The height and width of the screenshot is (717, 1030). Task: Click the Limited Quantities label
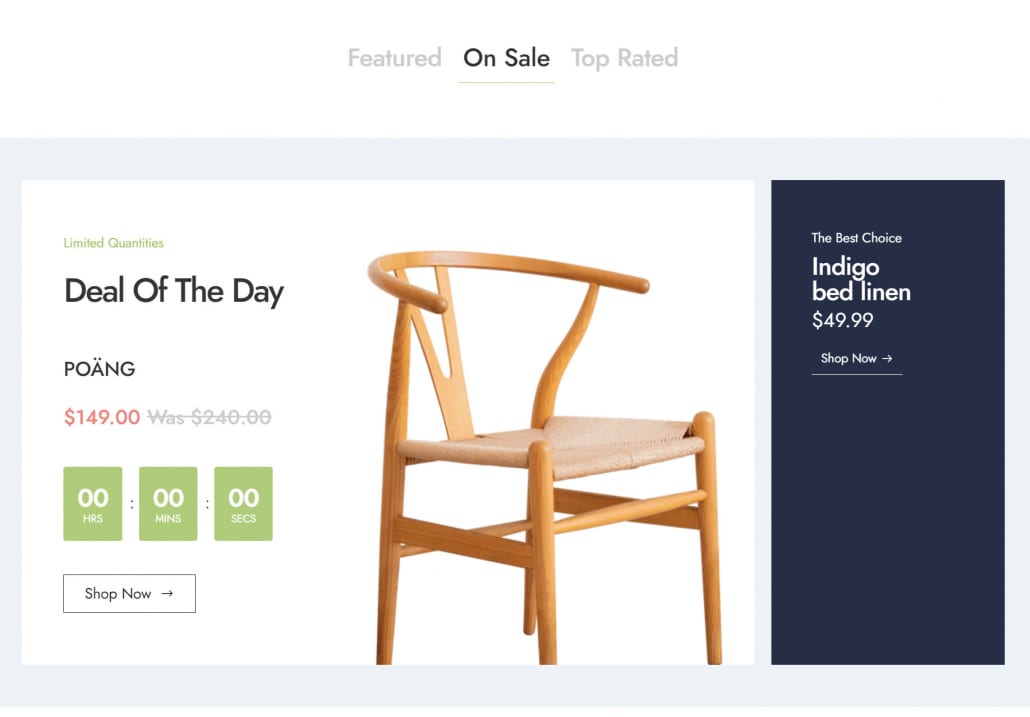113,243
